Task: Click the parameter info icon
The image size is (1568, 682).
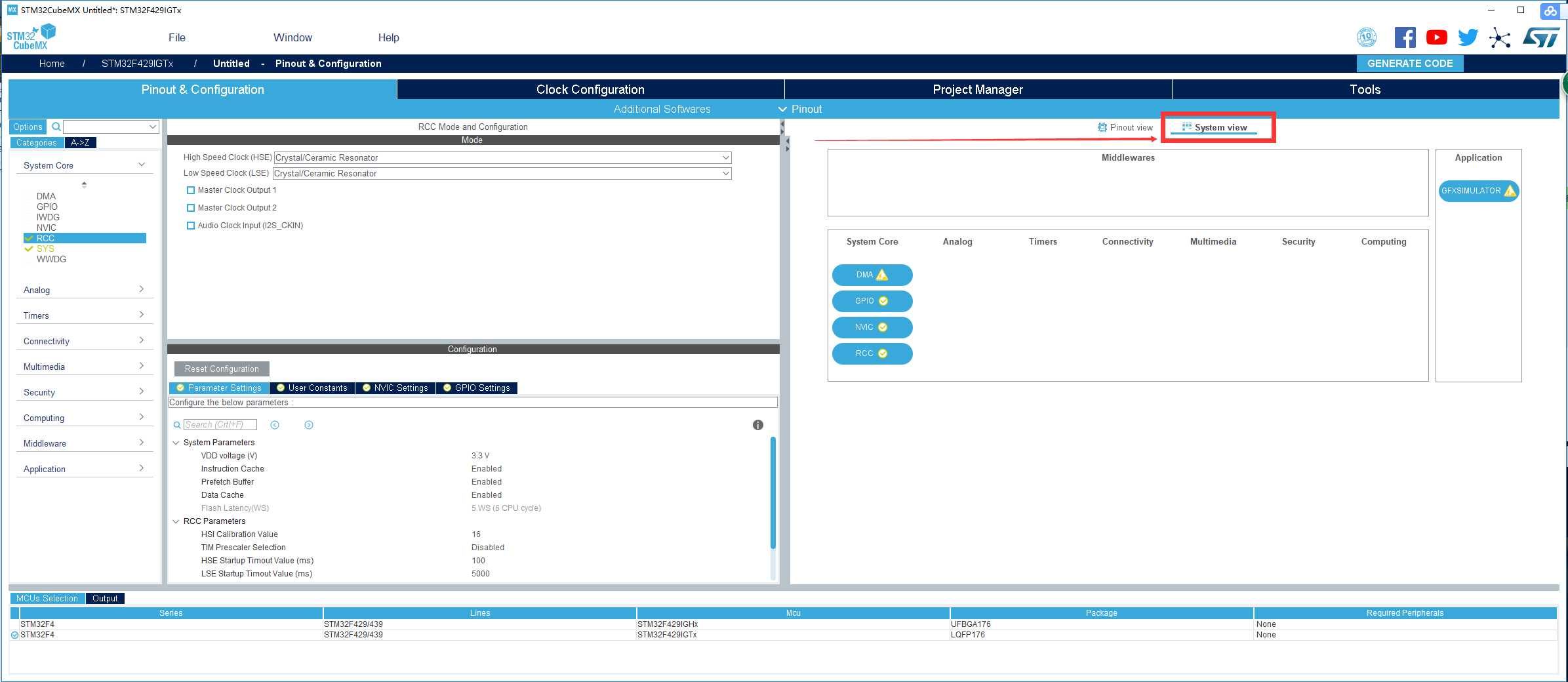Action: click(x=758, y=425)
